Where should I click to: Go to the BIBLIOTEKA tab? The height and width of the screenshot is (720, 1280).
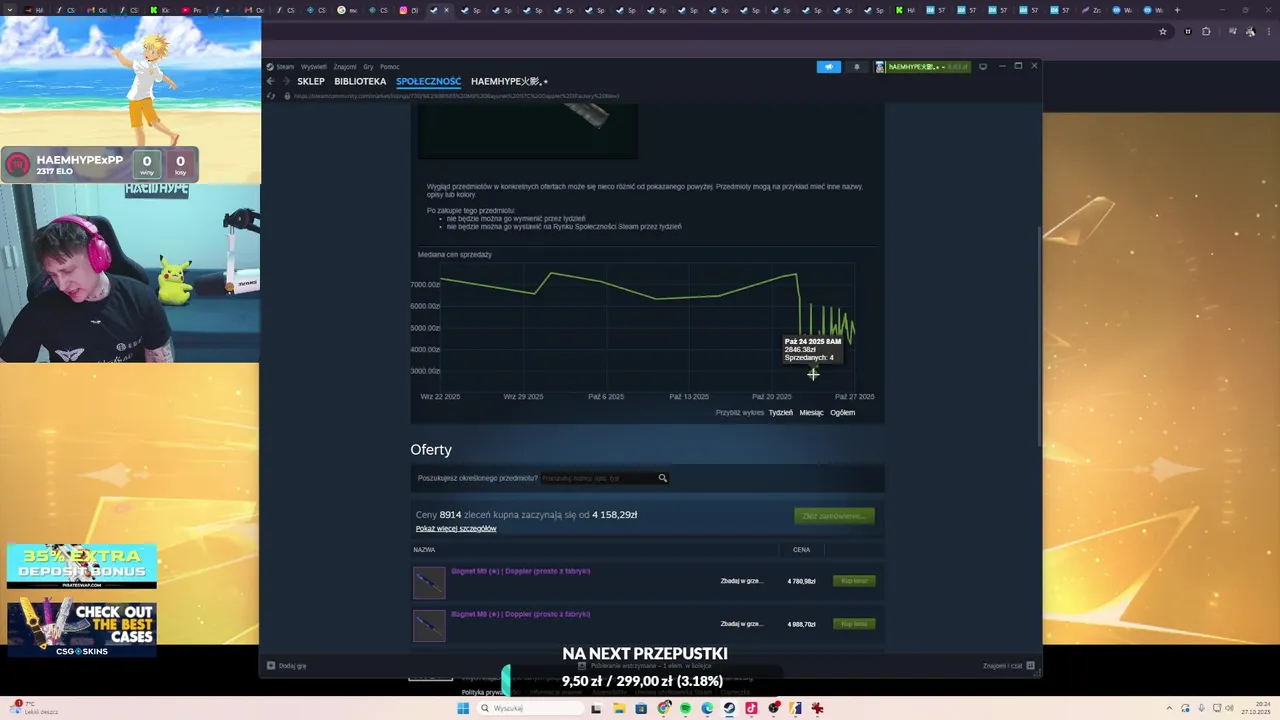[x=360, y=81]
